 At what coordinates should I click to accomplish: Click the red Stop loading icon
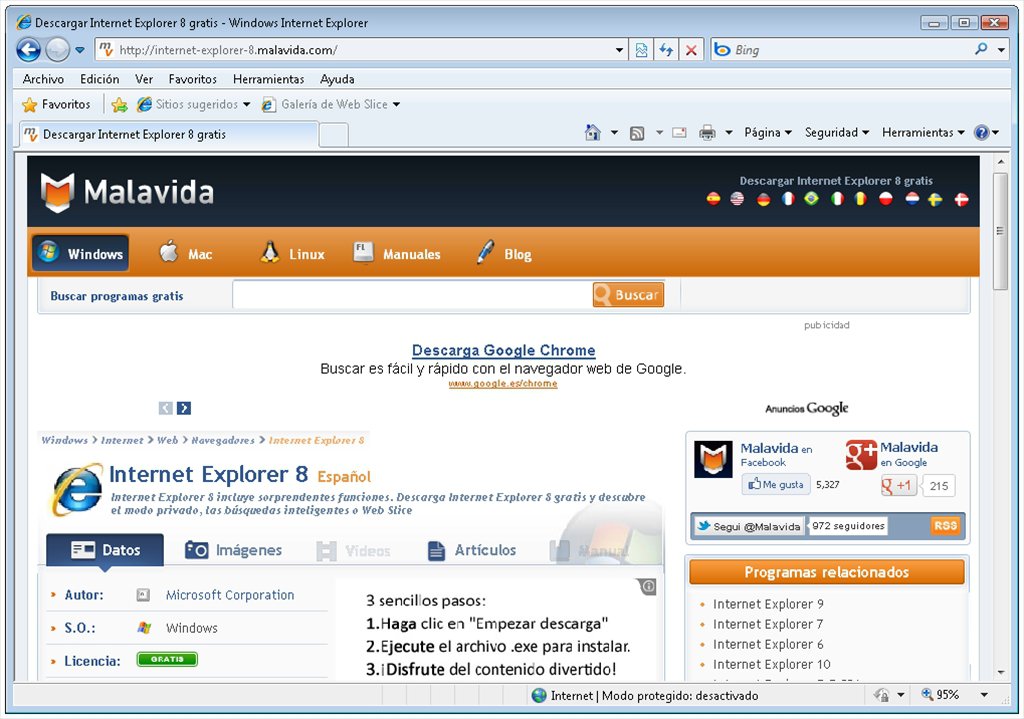pyautogui.click(x=690, y=50)
